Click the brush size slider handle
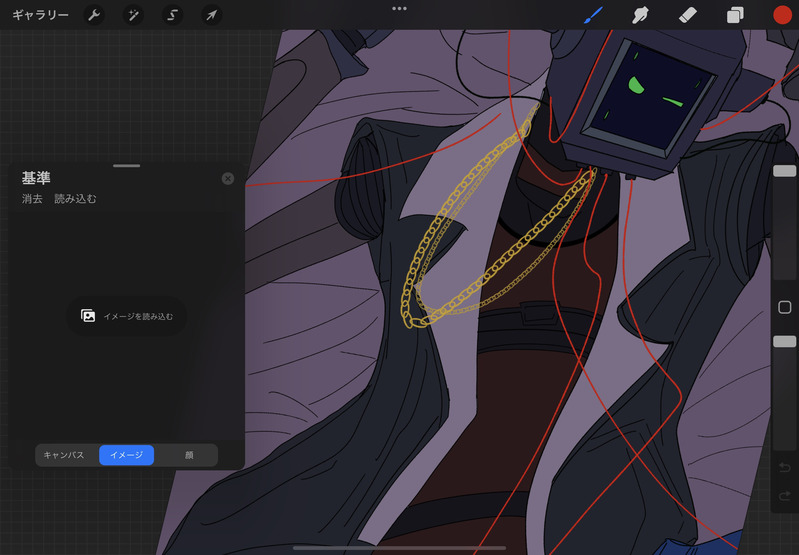The width and height of the screenshot is (799, 555). click(x=784, y=171)
